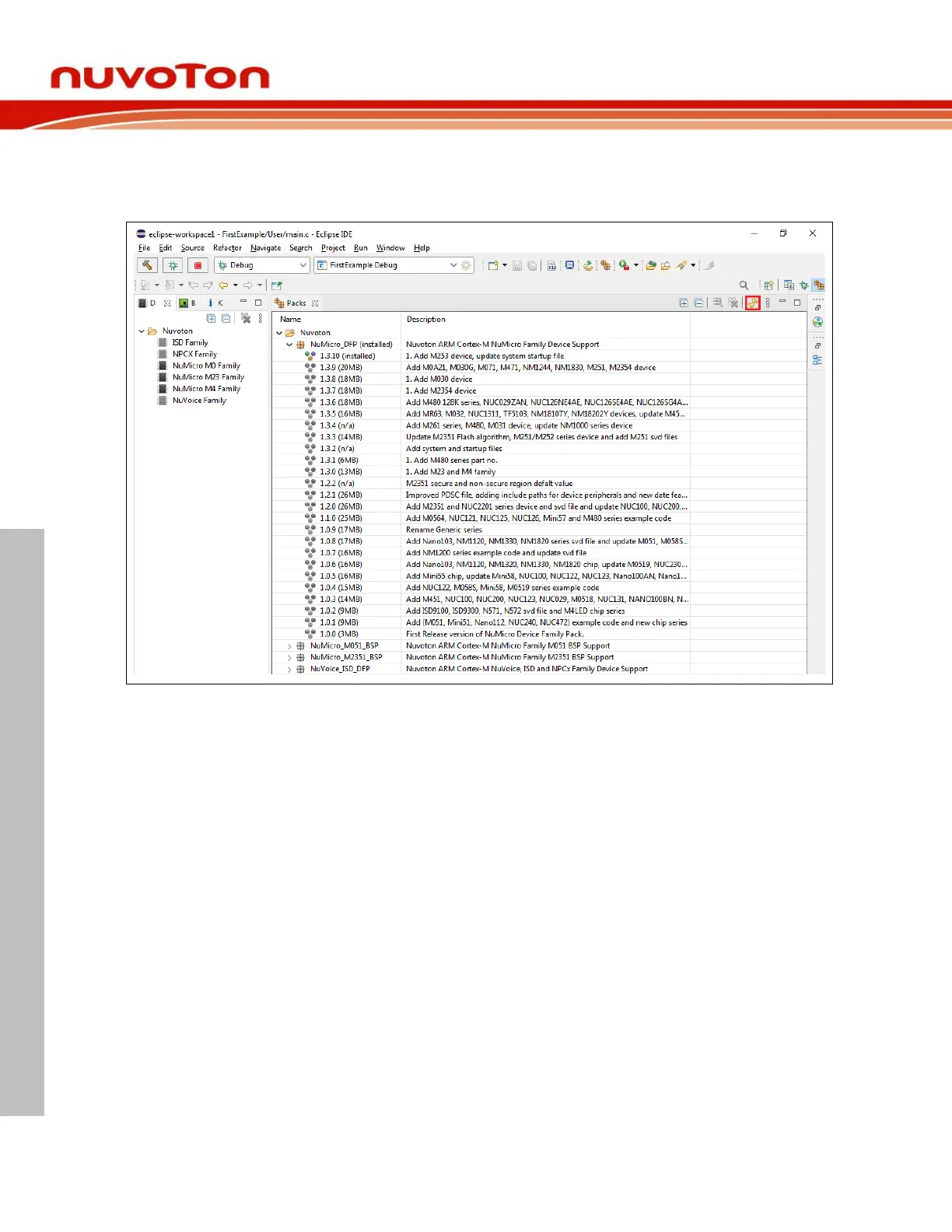Minimize the Packs view panel
The image size is (952, 1232).
coord(782,303)
